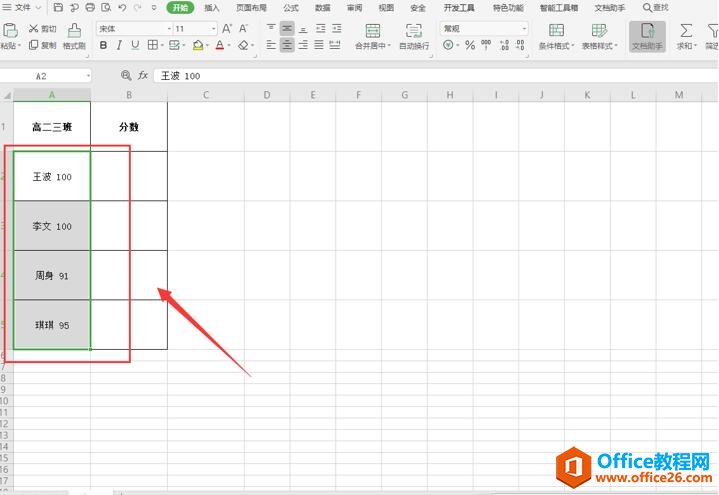Toggle underline formatting (U)
The image size is (719, 495).
click(135, 45)
